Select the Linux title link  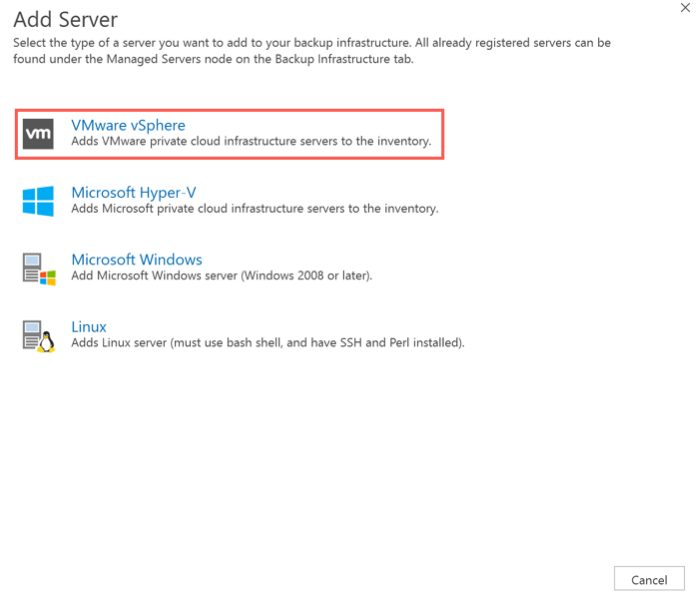tap(89, 326)
